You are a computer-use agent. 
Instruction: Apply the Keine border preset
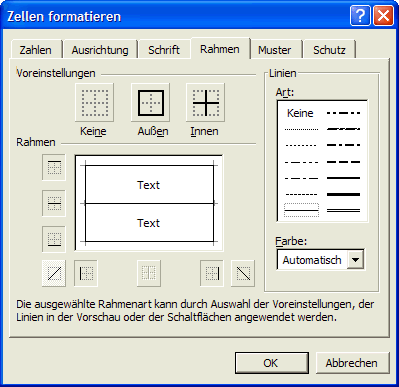coord(94,102)
